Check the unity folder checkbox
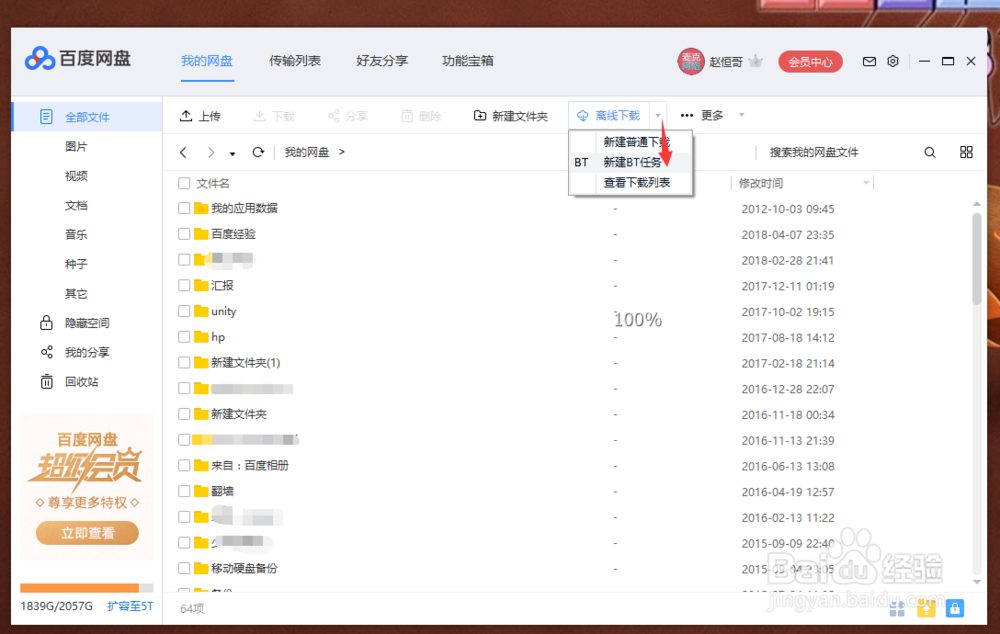Screen dimensions: 1000x634 click(184, 311)
